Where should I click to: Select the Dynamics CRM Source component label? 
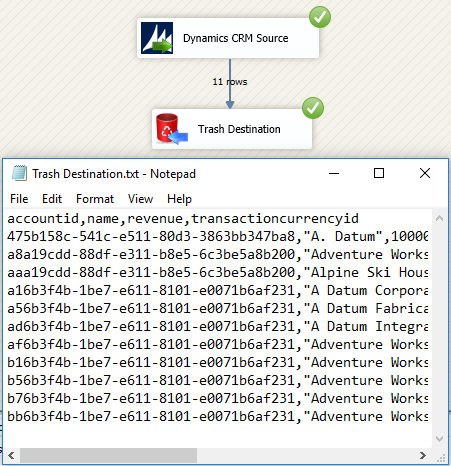click(235, 38)
